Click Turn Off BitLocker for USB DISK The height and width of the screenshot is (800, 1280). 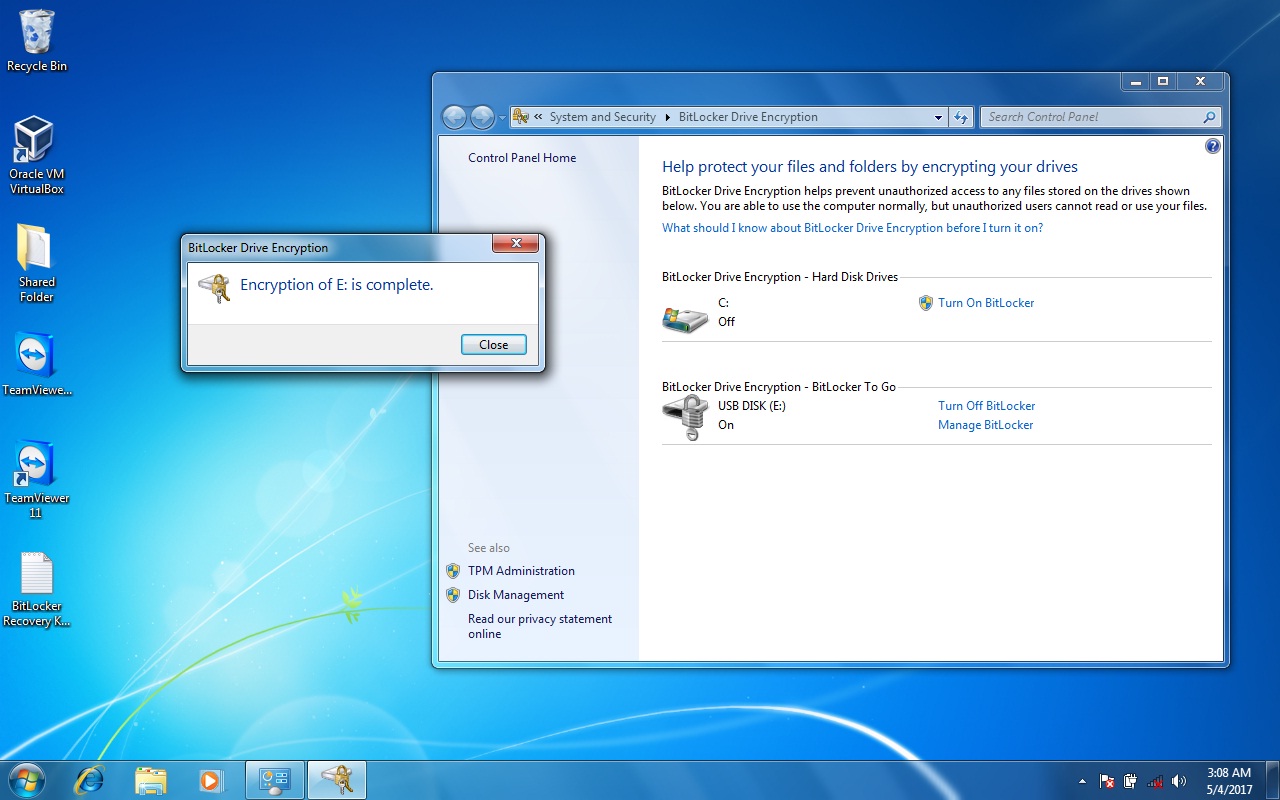click(x=986, y=406)
